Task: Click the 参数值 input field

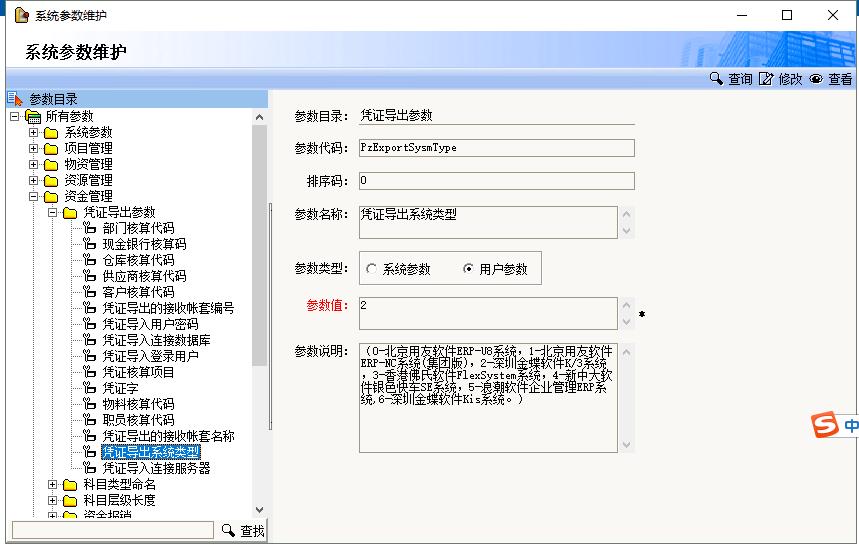Action: click(x=488, y=313)
